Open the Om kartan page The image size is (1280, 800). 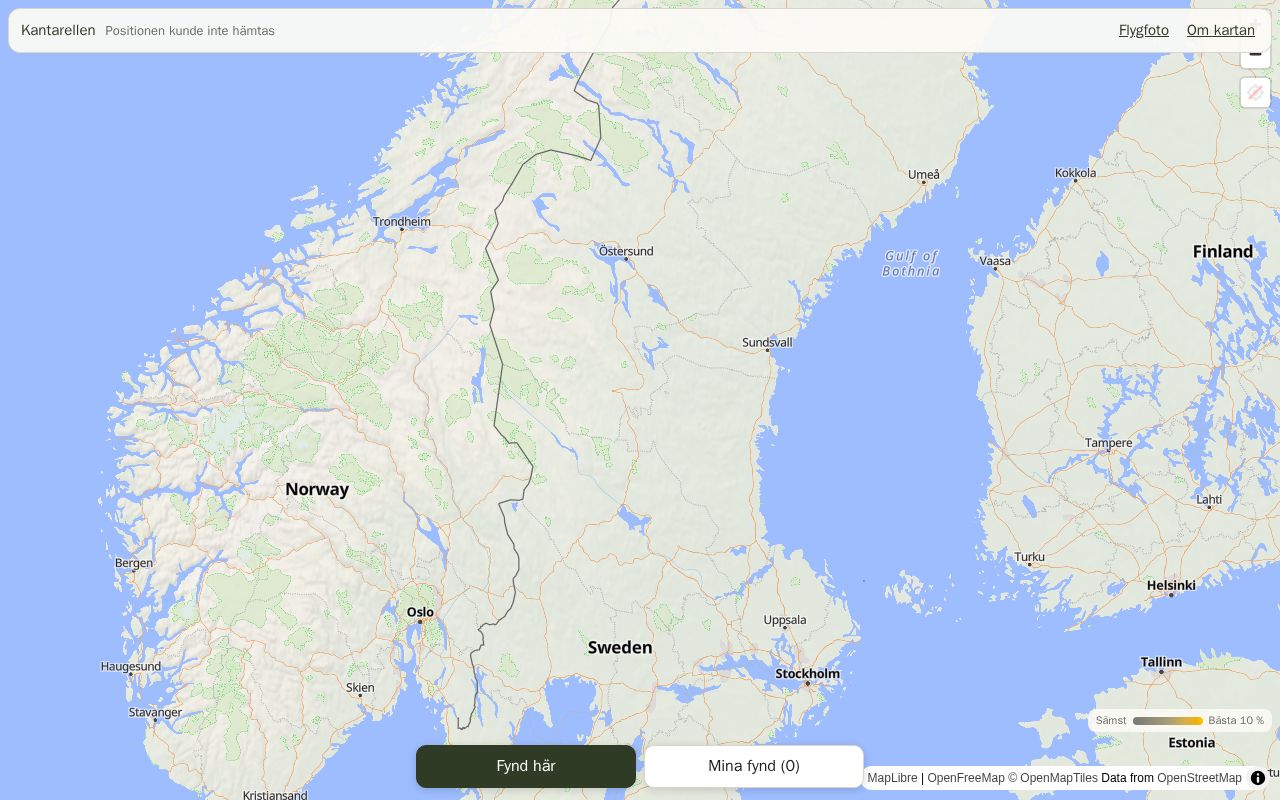1220,30
